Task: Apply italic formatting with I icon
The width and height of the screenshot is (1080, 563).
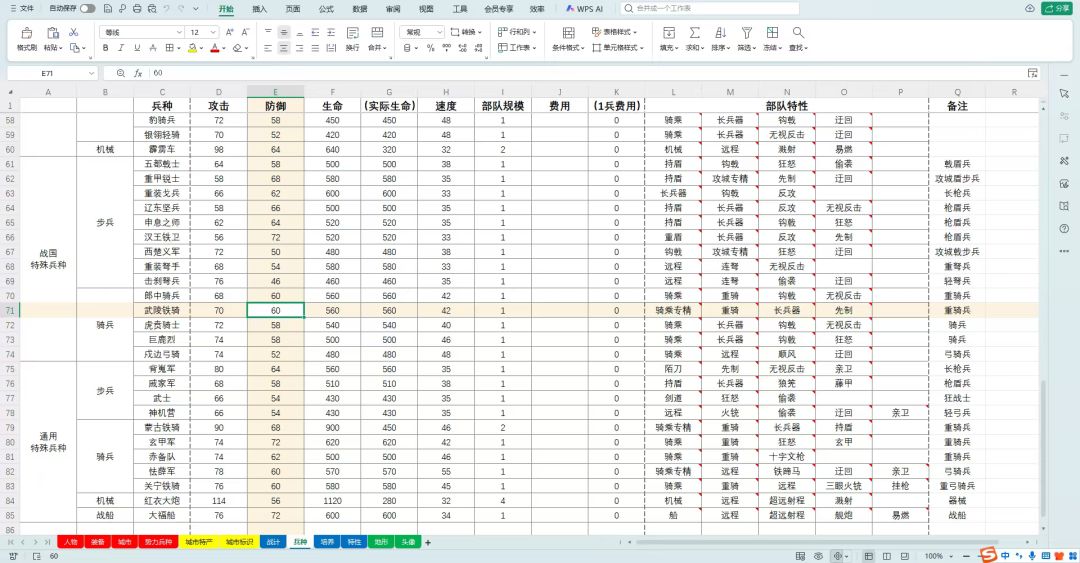Action: click(x=121, y=48)
